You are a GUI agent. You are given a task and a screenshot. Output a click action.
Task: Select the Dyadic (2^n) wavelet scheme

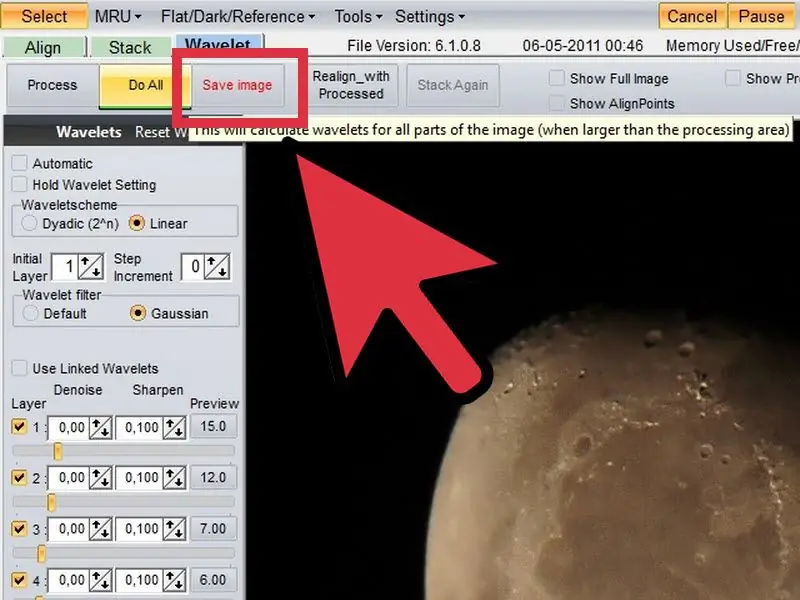pyautogui.click(x=30, y=223)
